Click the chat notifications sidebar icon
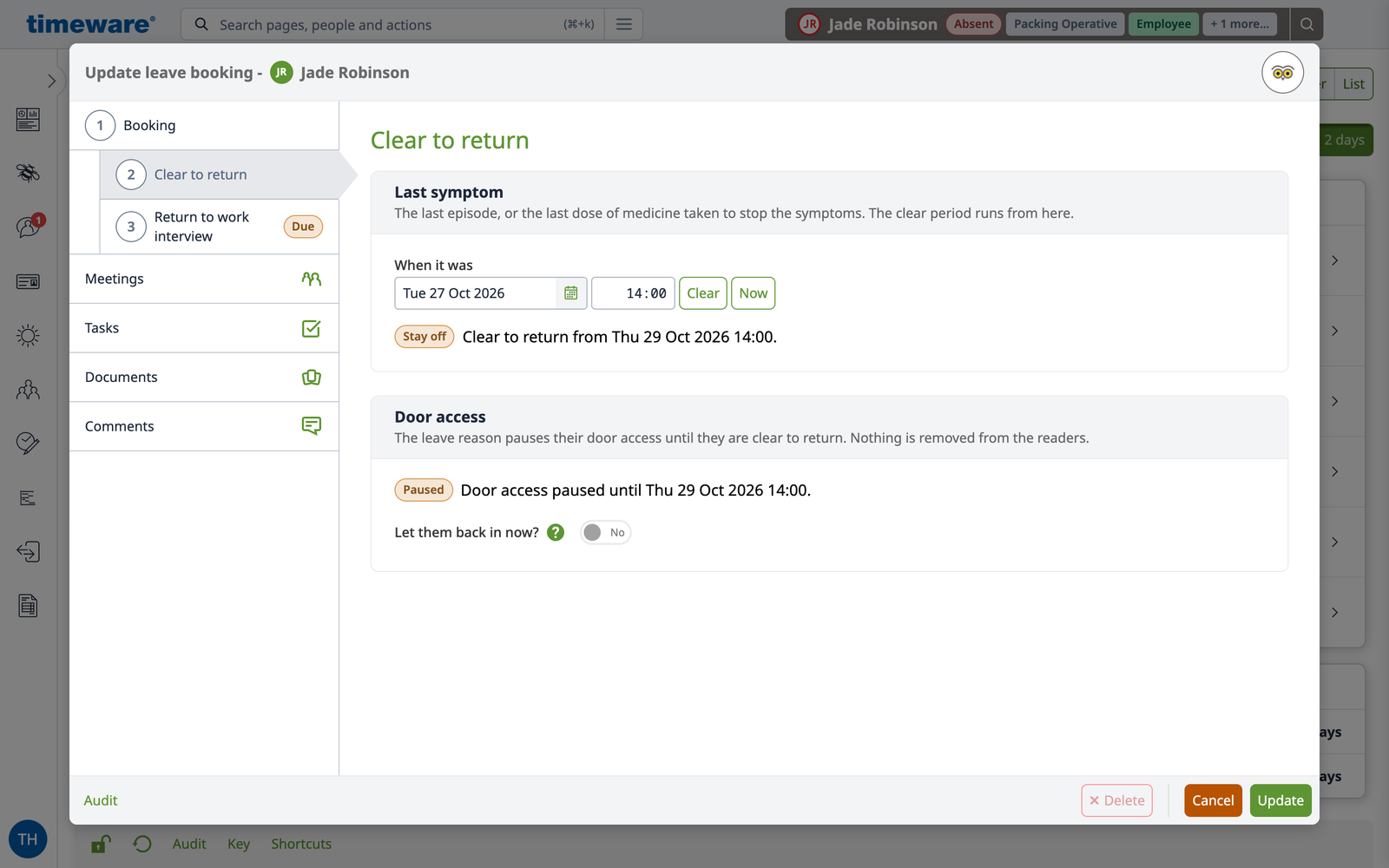1389x868 pixels. click(28, 227)
